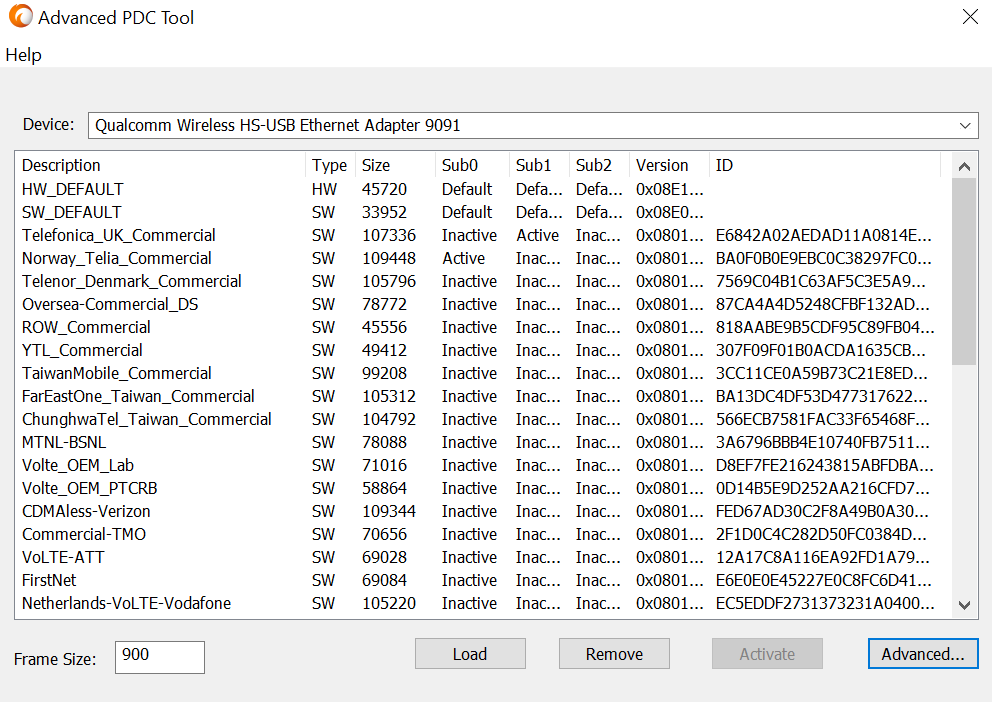Click the Load button
The image size is (992, 702).
point(469,653)
